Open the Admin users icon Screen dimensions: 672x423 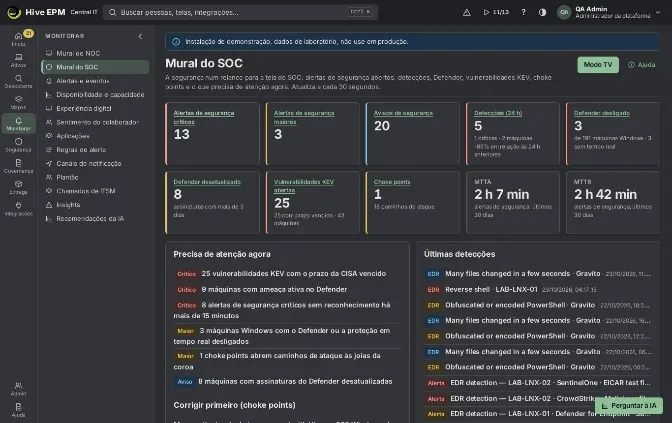click(x=18, y=389)
